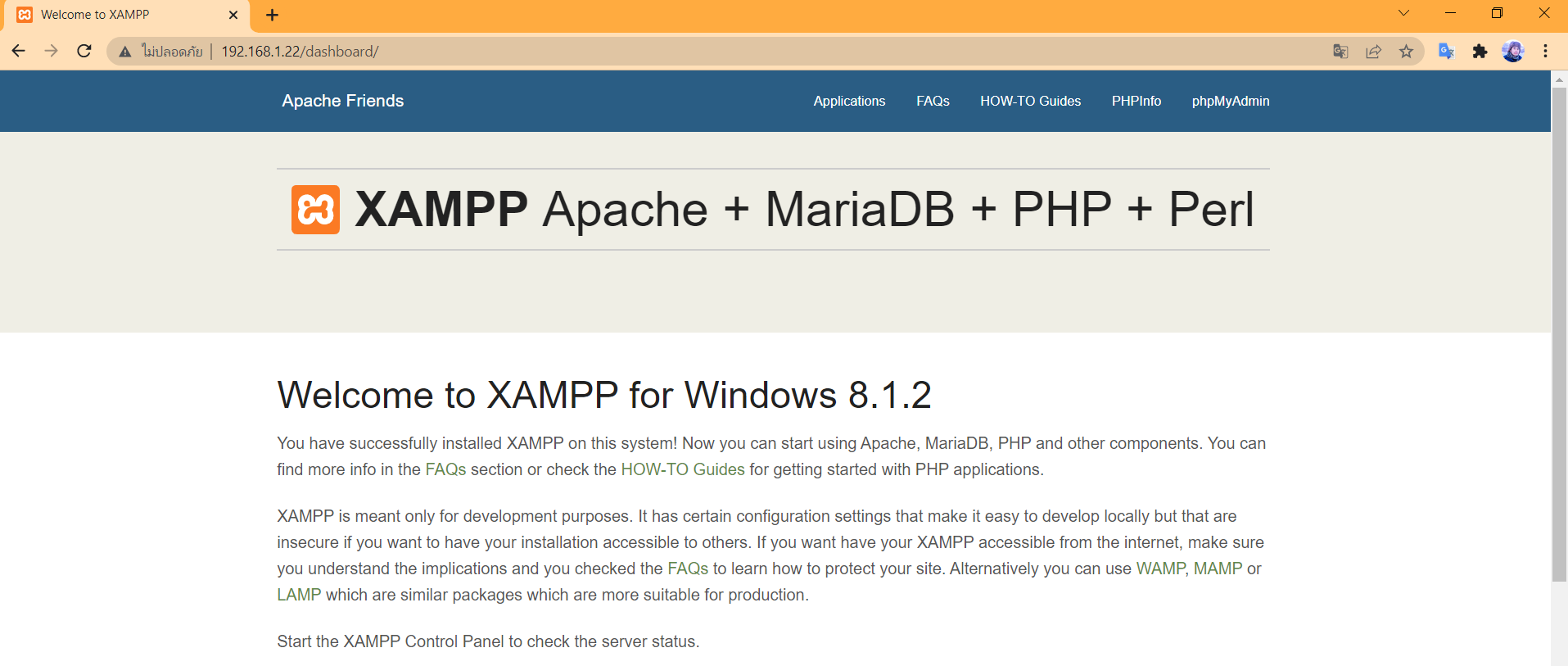Open the Extensions puzzle icon
The height and width of the screenshot is (666, 1568).
[1480, 52]
